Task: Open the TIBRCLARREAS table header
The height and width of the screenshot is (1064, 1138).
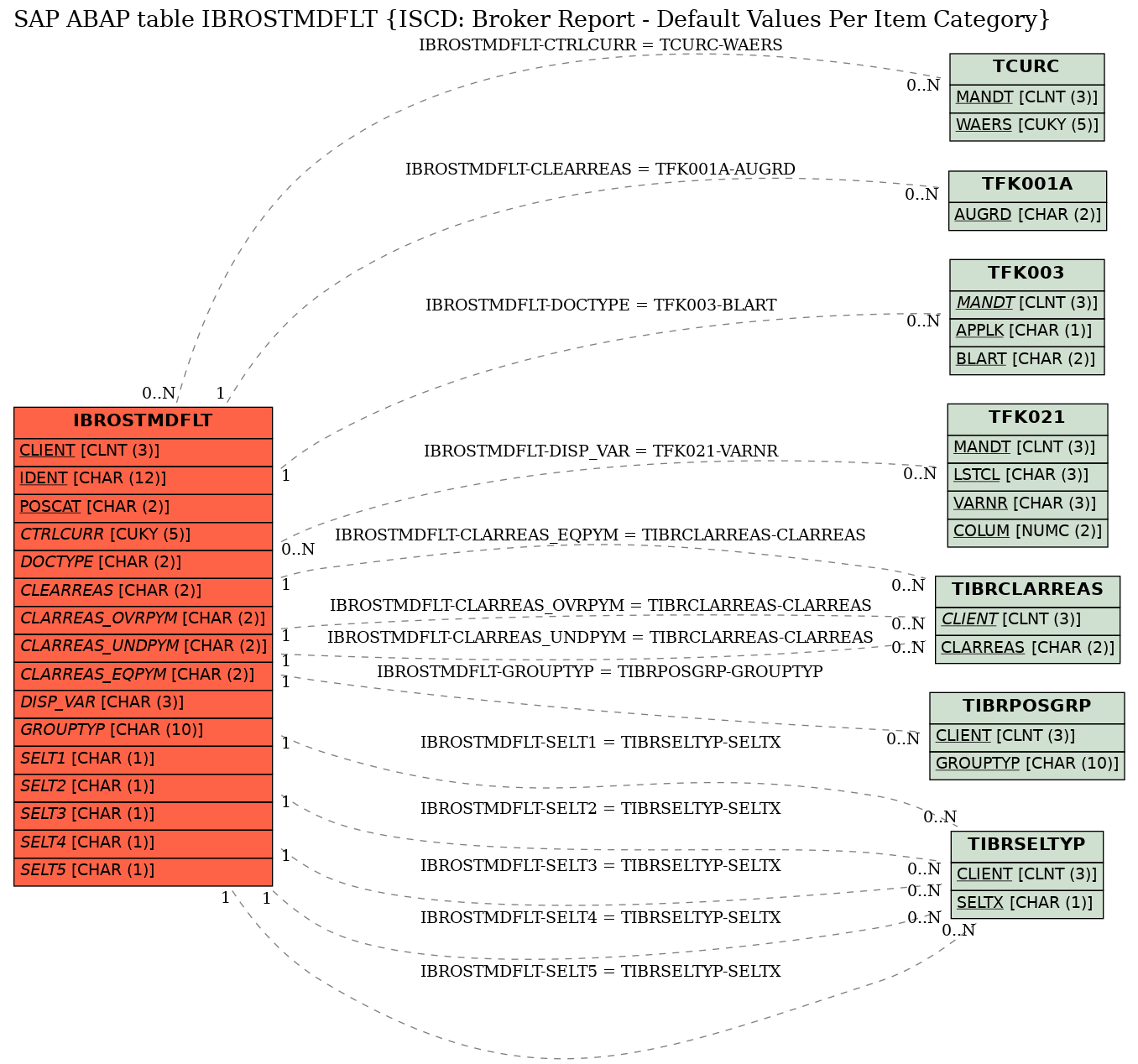Action: [1027, 590]
